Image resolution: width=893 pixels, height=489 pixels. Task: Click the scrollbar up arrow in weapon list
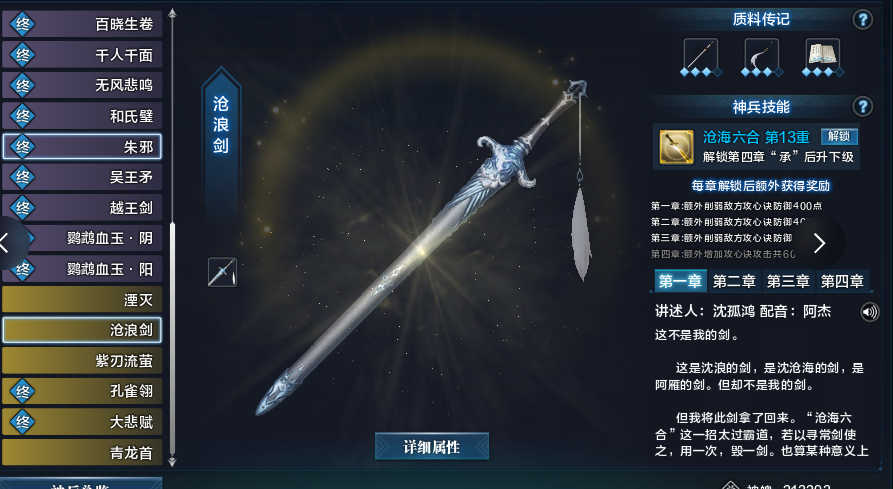tap(172, 13)
